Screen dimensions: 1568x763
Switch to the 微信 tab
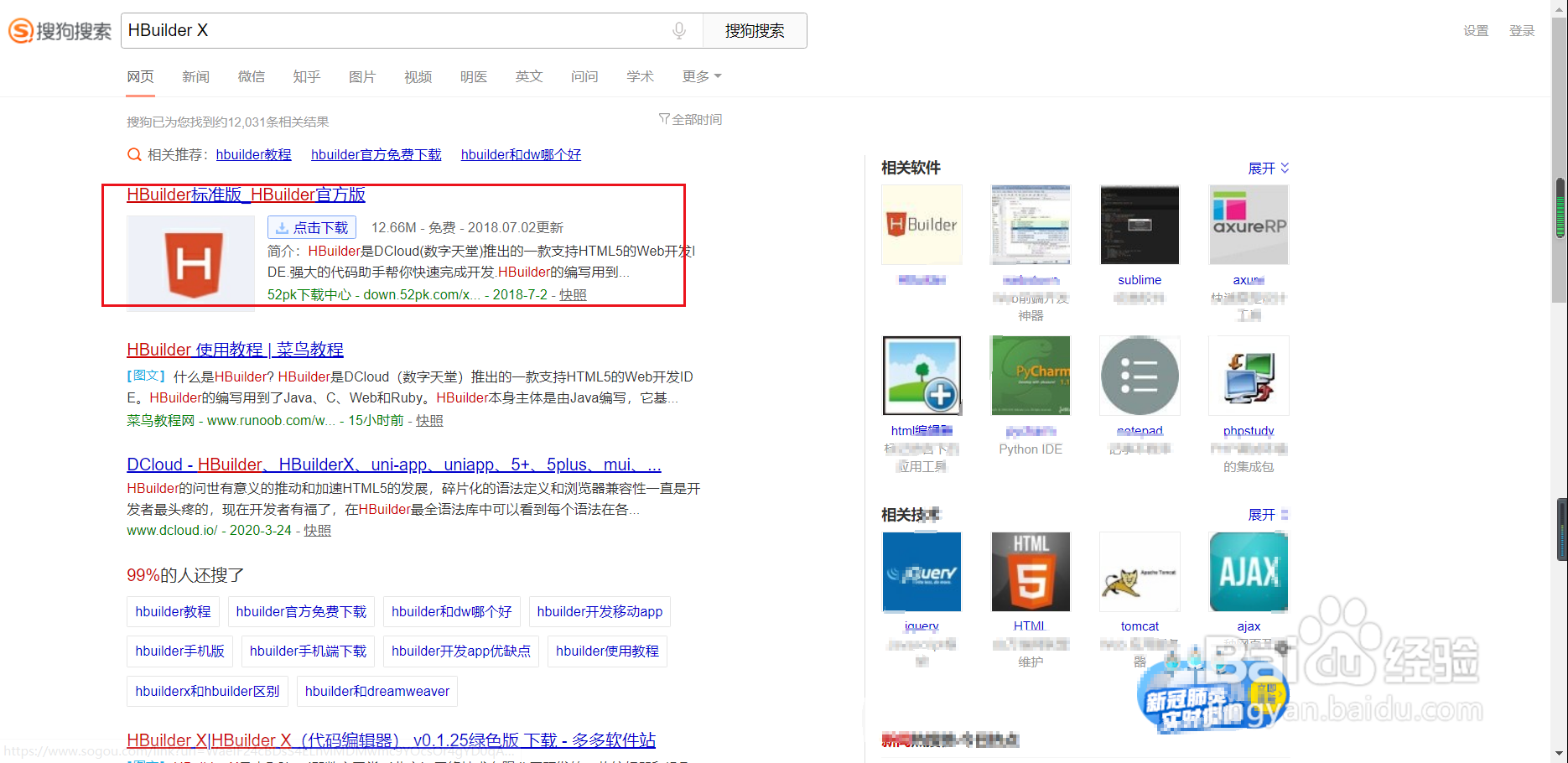click(x=252, y=76)
